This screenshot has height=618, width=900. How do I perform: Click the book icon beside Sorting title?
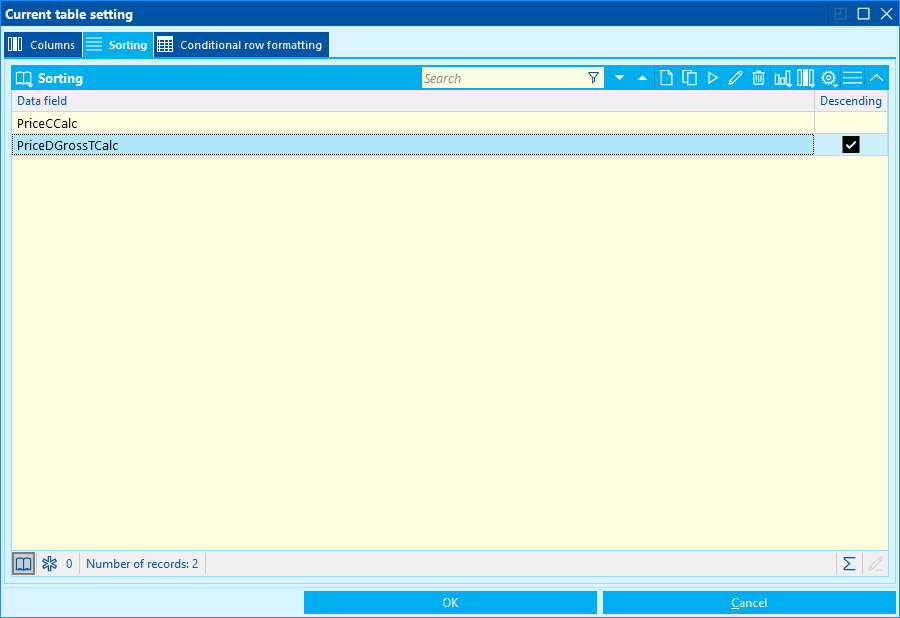click(x=24, y=79)
